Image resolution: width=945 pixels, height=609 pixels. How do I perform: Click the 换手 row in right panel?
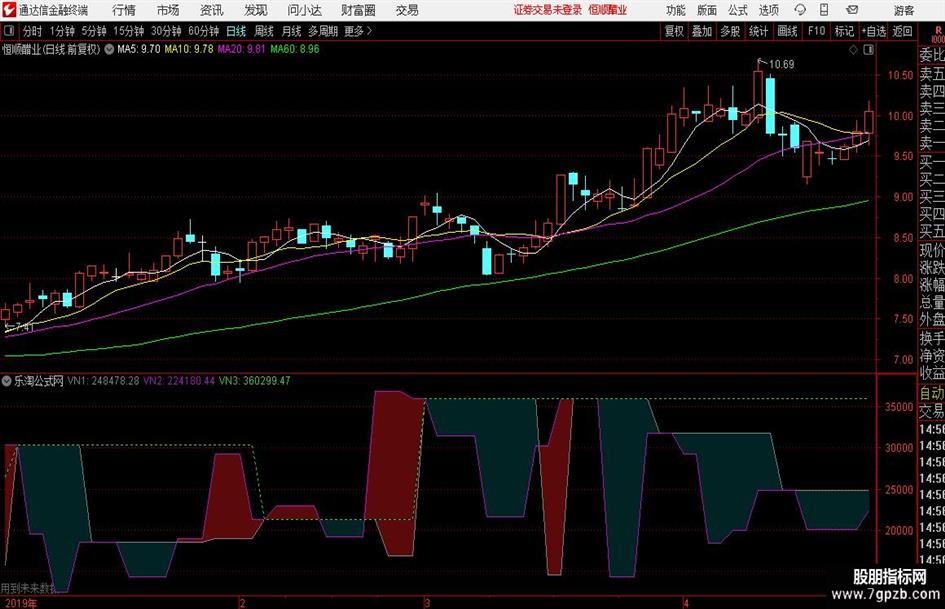tap(932, 339)
